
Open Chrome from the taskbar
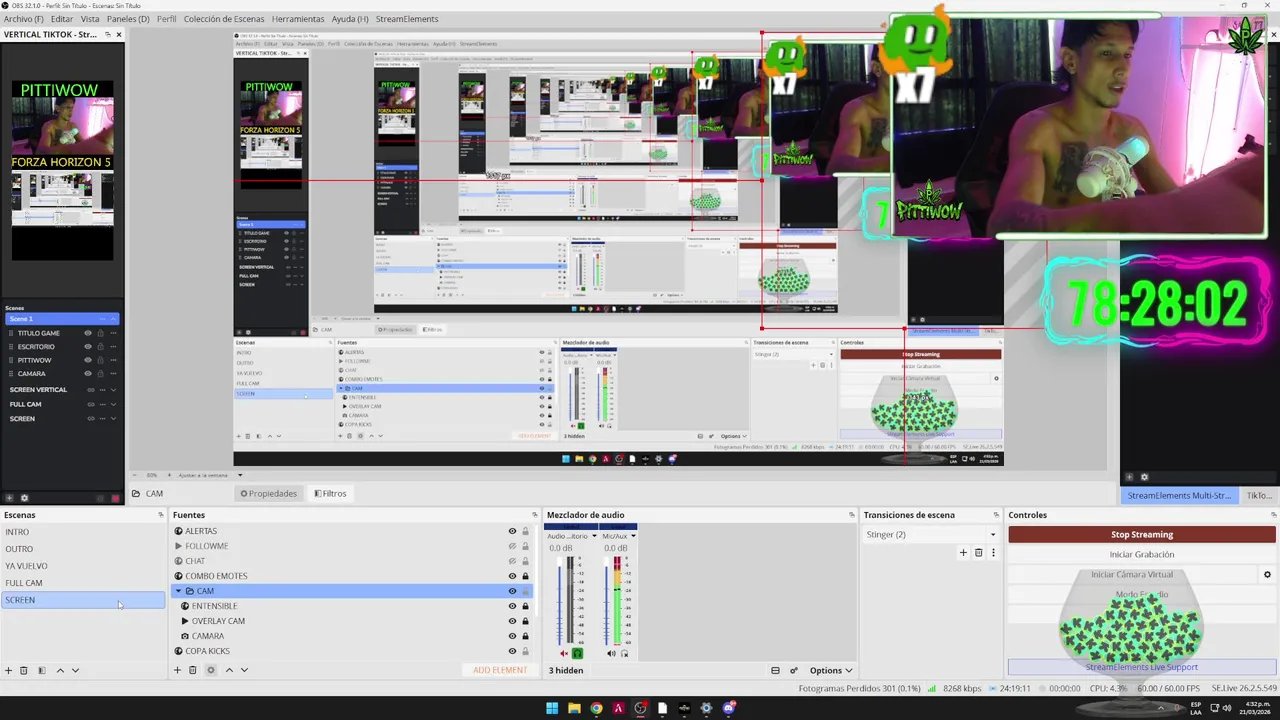click(x=596, y=708)
